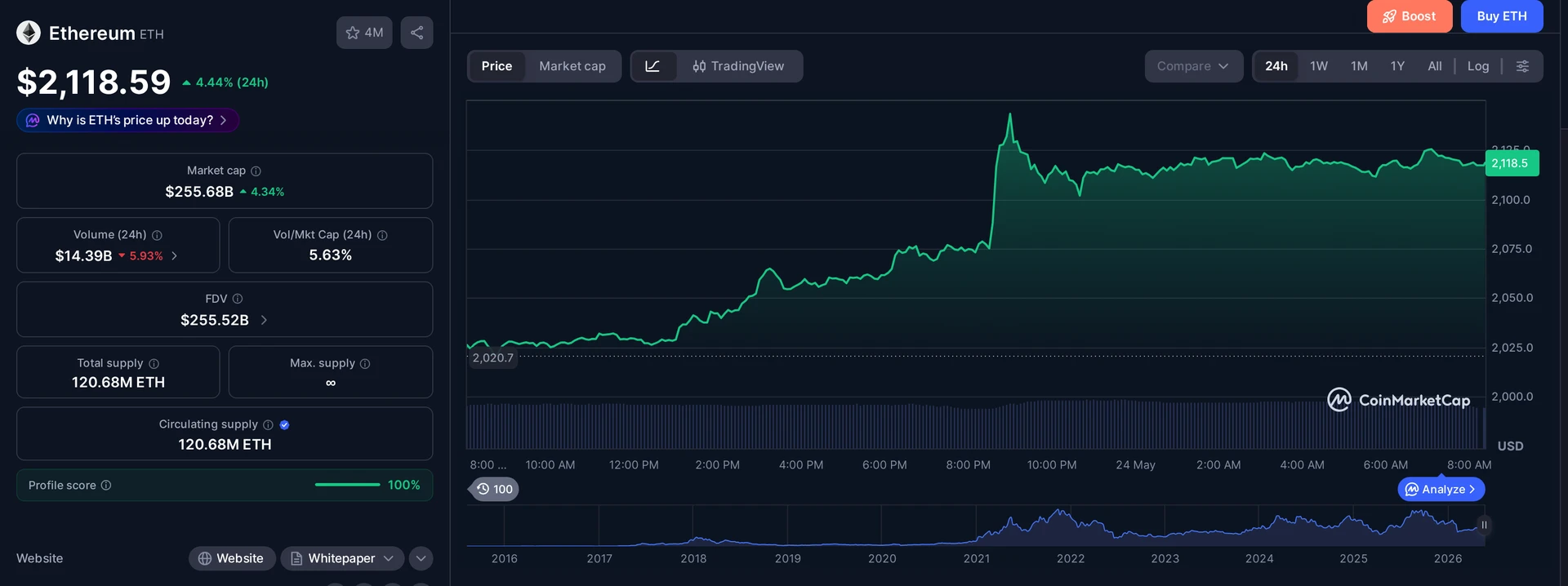Expand Volume (24h) details chevron
The image size is (1568, 586).
tap(174, 255)
